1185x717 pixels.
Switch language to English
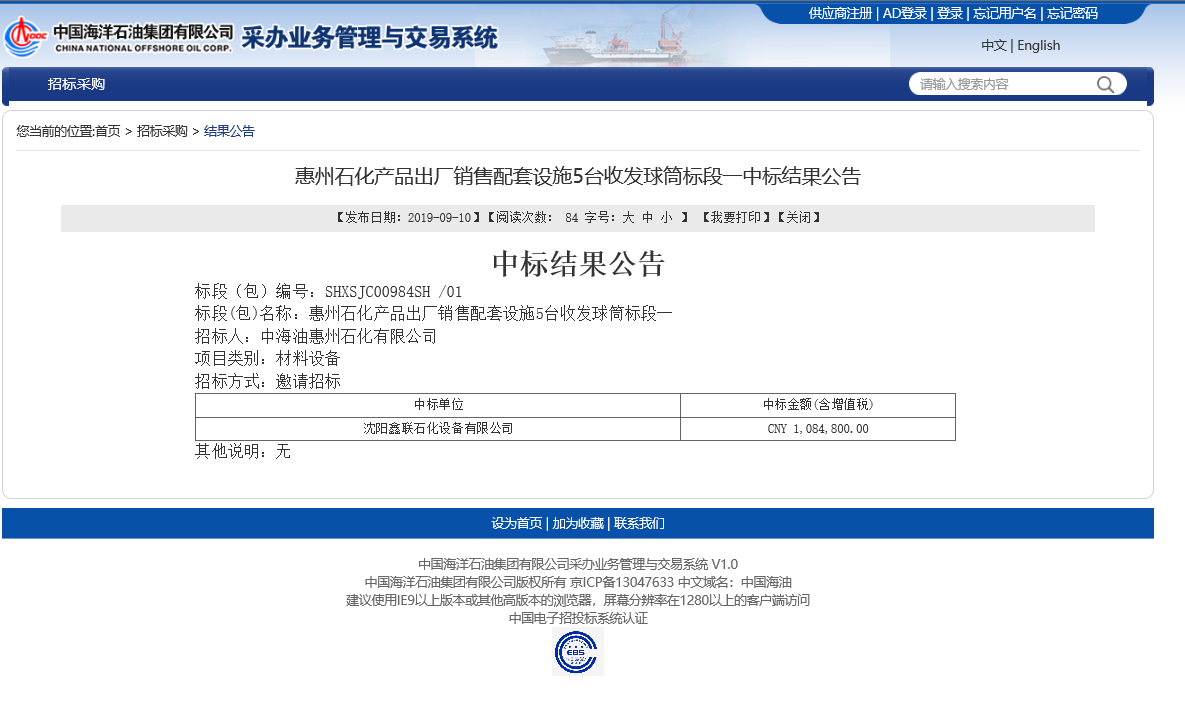[x=1038, y=45]
